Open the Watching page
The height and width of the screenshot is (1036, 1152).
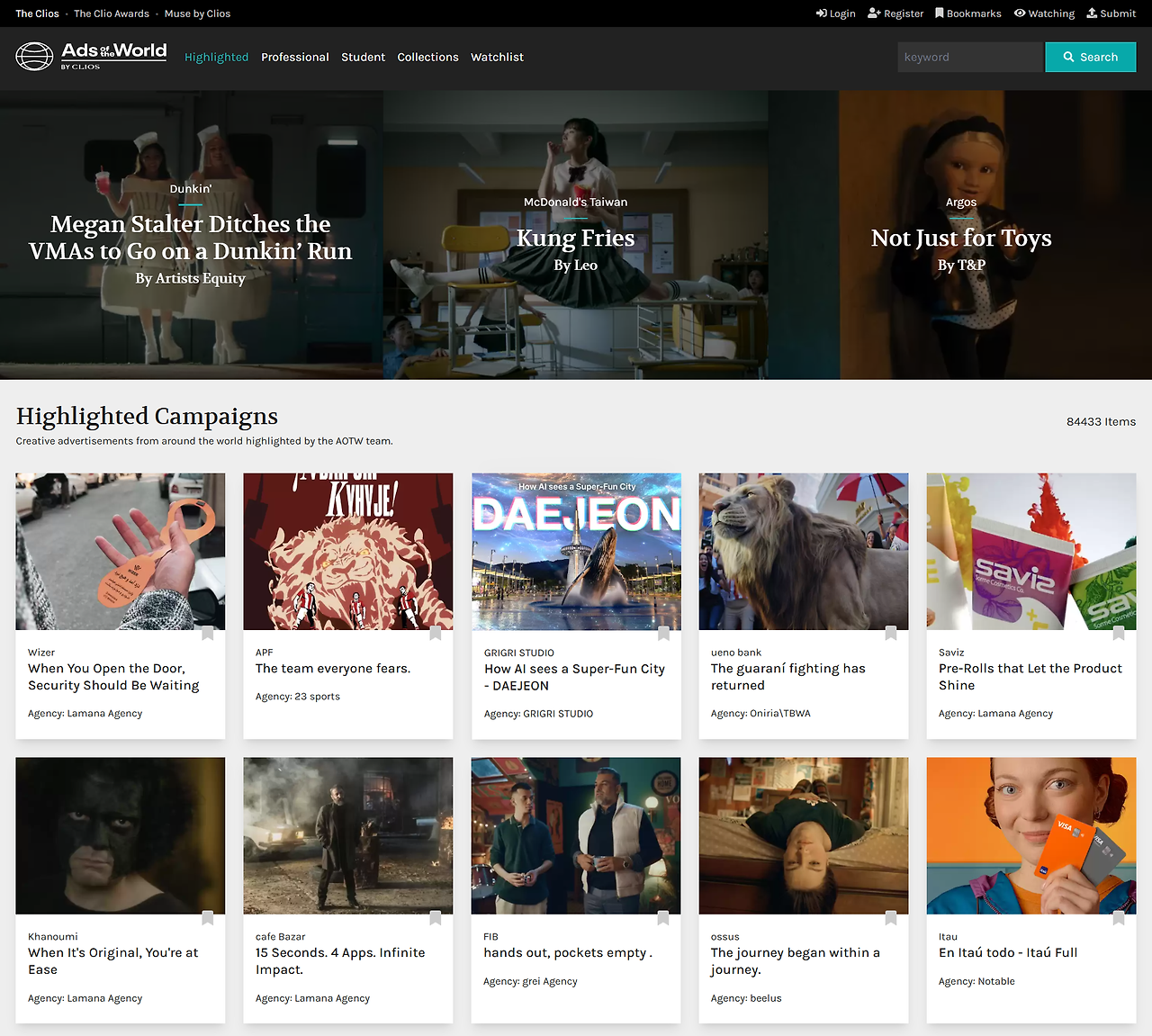point(1044,14)
